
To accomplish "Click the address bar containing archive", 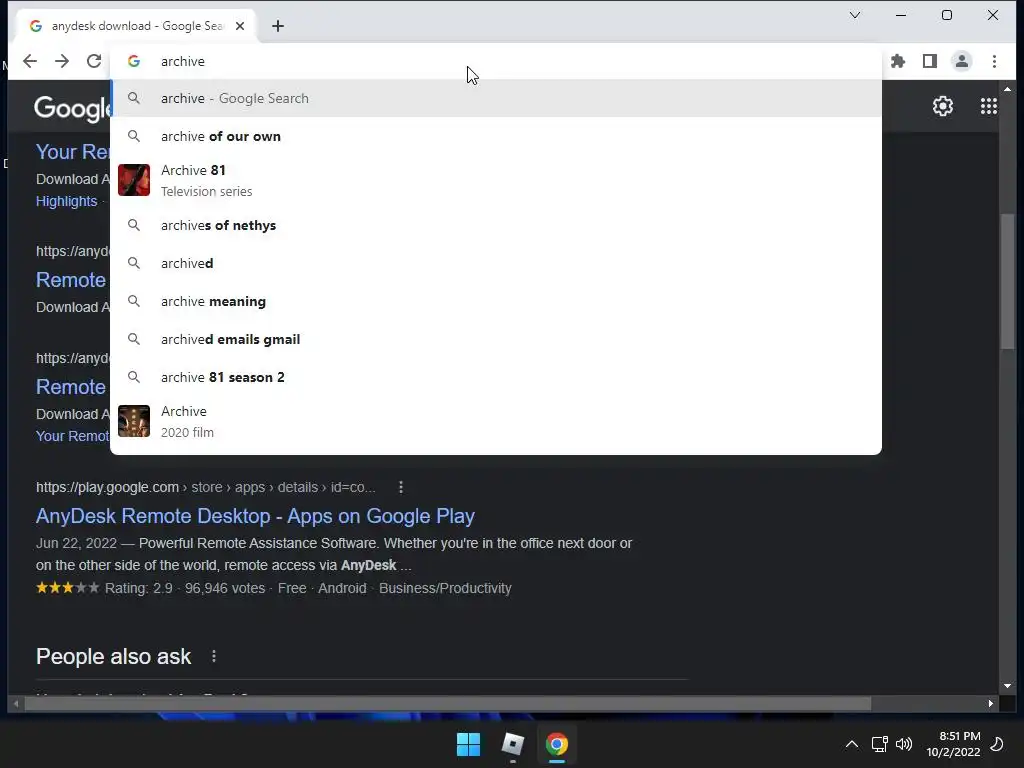I will [x=496, y=61].
